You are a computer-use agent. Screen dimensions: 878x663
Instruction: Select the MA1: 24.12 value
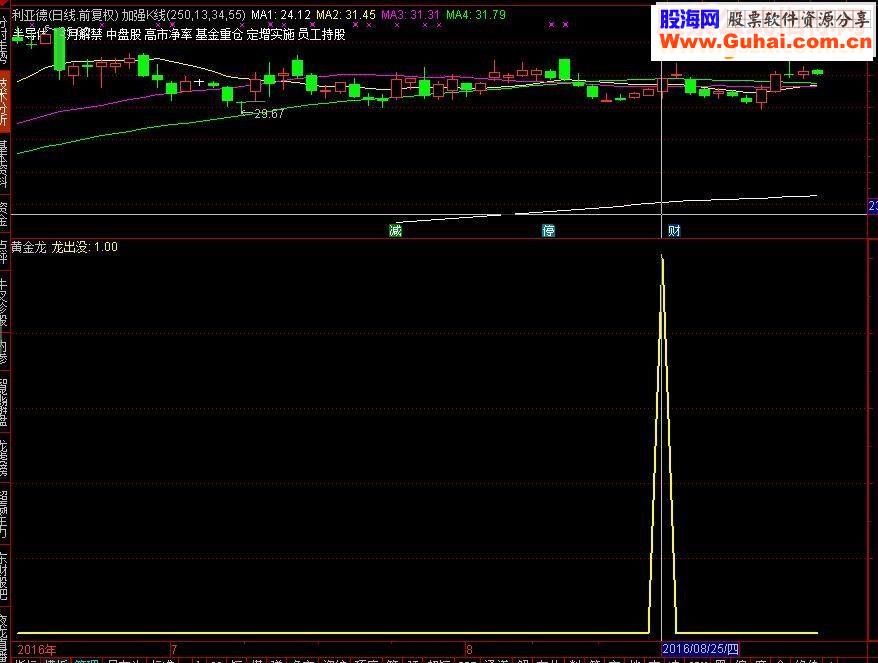pyautogui.click(x=281, y=15)
